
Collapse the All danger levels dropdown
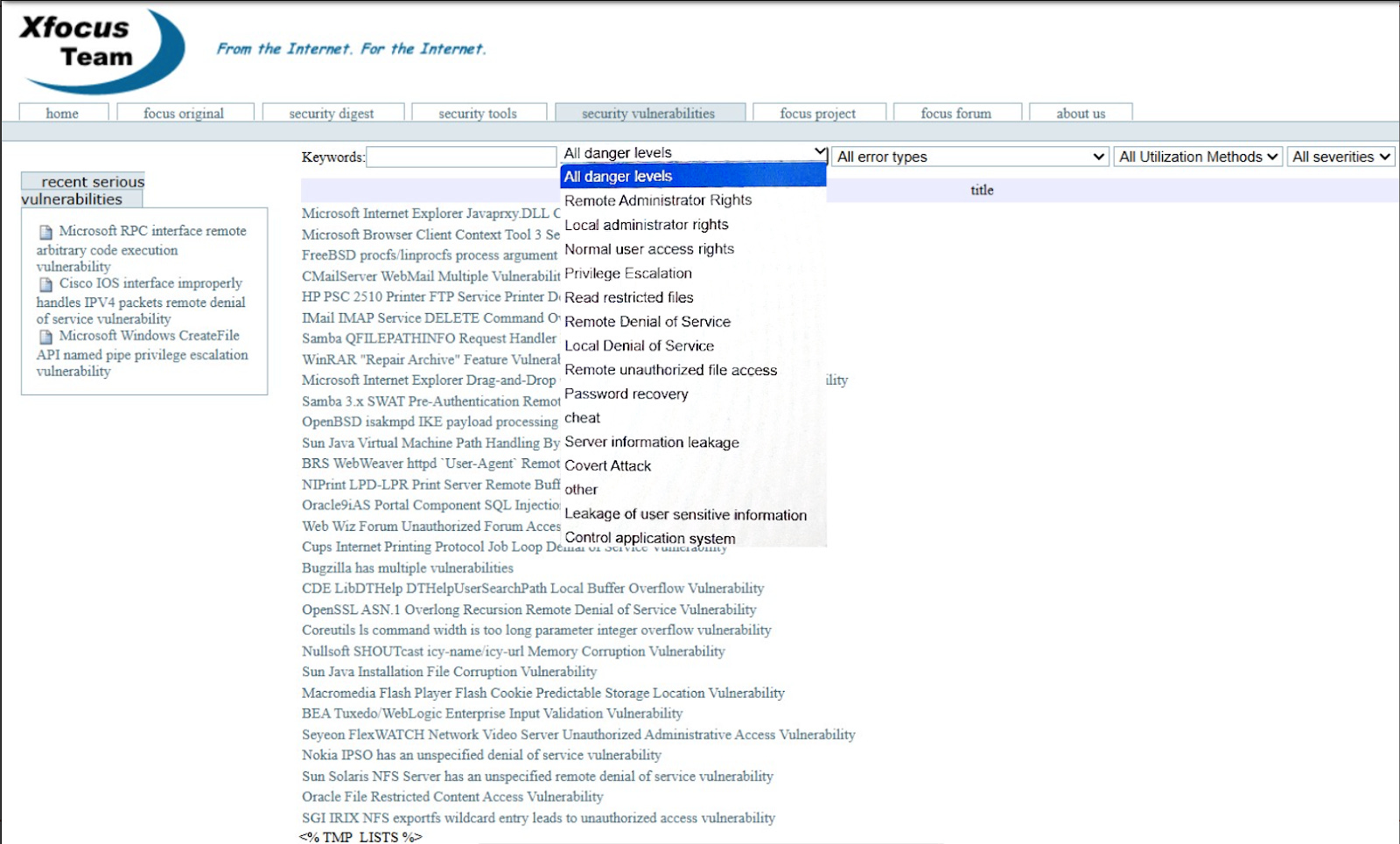(x=695, y=153)
